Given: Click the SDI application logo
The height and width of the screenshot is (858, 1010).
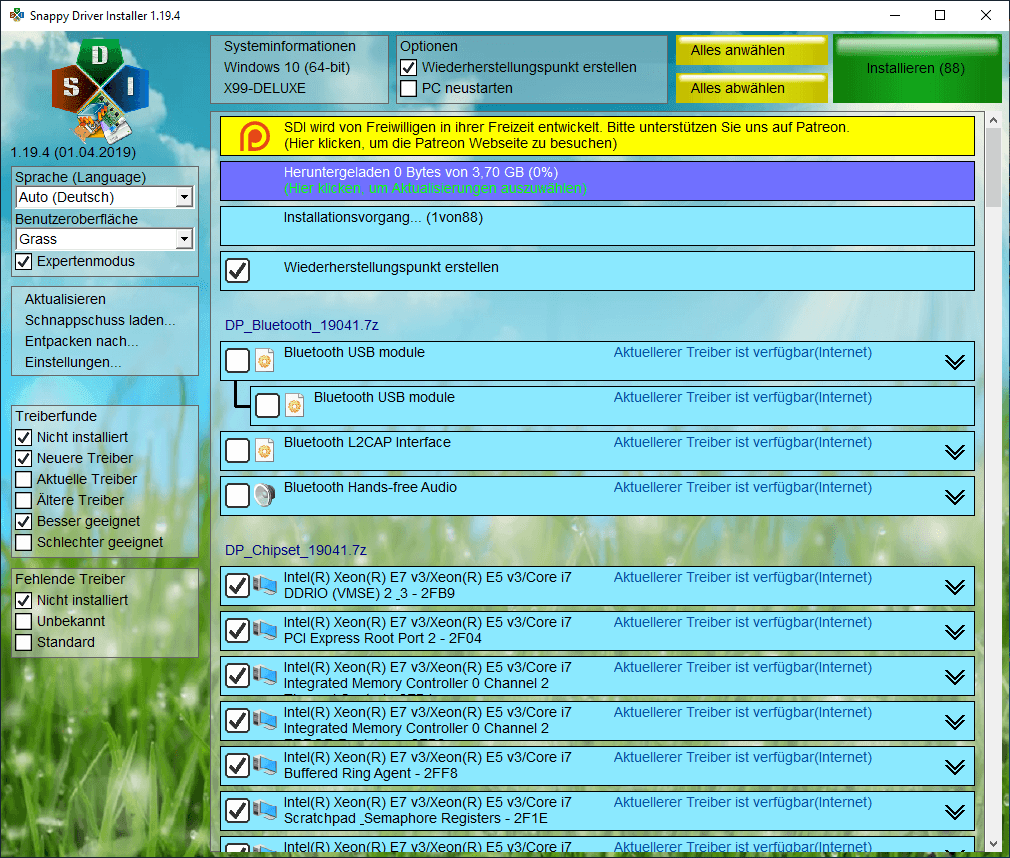Looking at the screenshot, I should (99, 89).
